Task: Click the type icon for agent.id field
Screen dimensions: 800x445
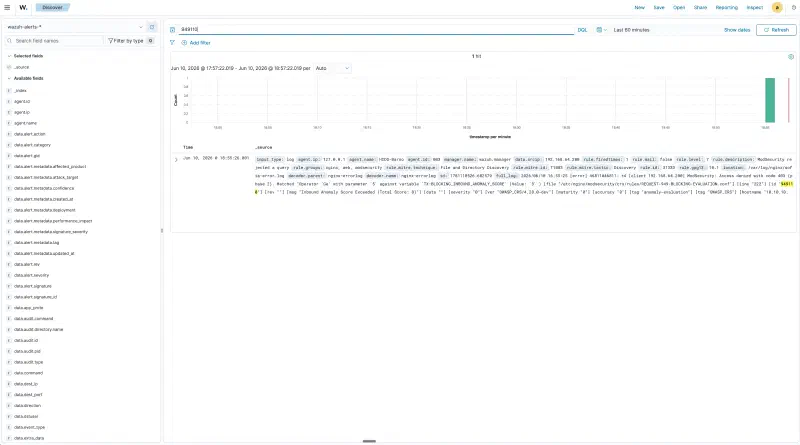Action: (9, 102)
